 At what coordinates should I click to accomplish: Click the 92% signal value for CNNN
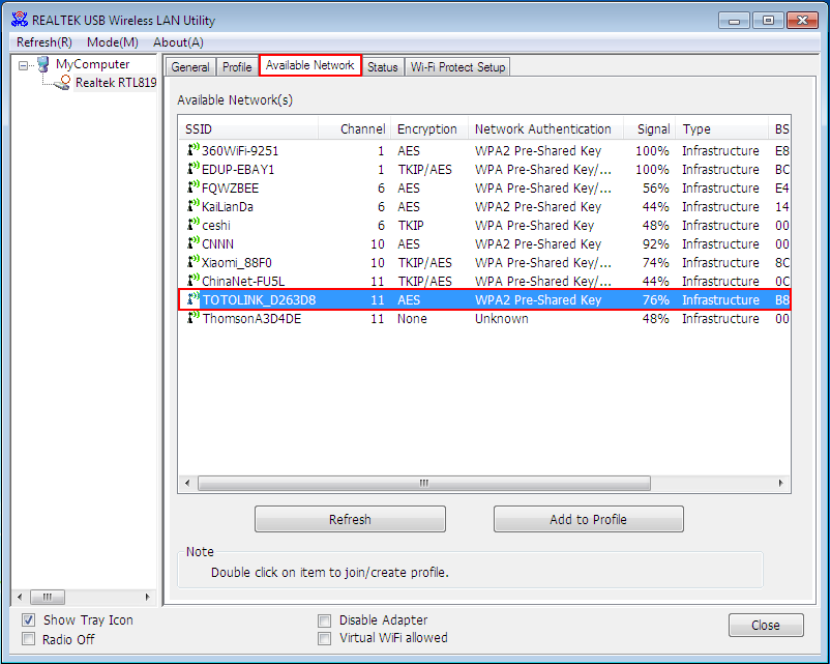click(x=655, y=244)
